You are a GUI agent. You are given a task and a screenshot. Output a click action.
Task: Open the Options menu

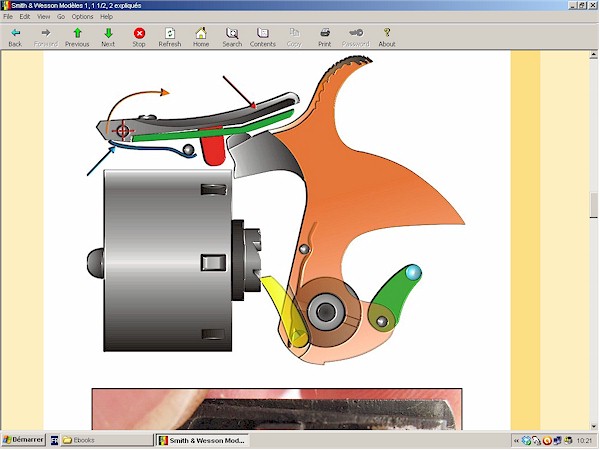82,17
